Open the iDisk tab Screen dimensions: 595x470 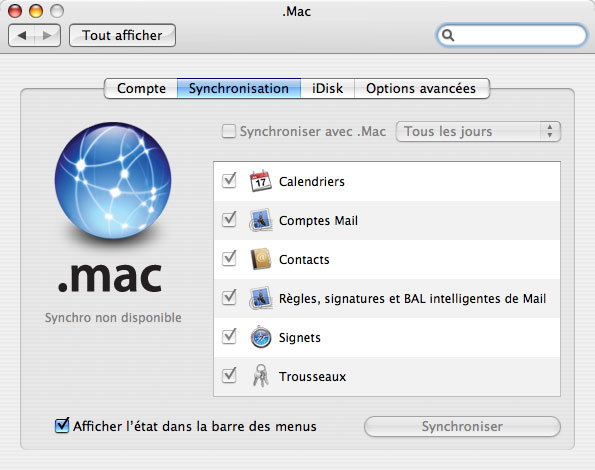point(327,88)
